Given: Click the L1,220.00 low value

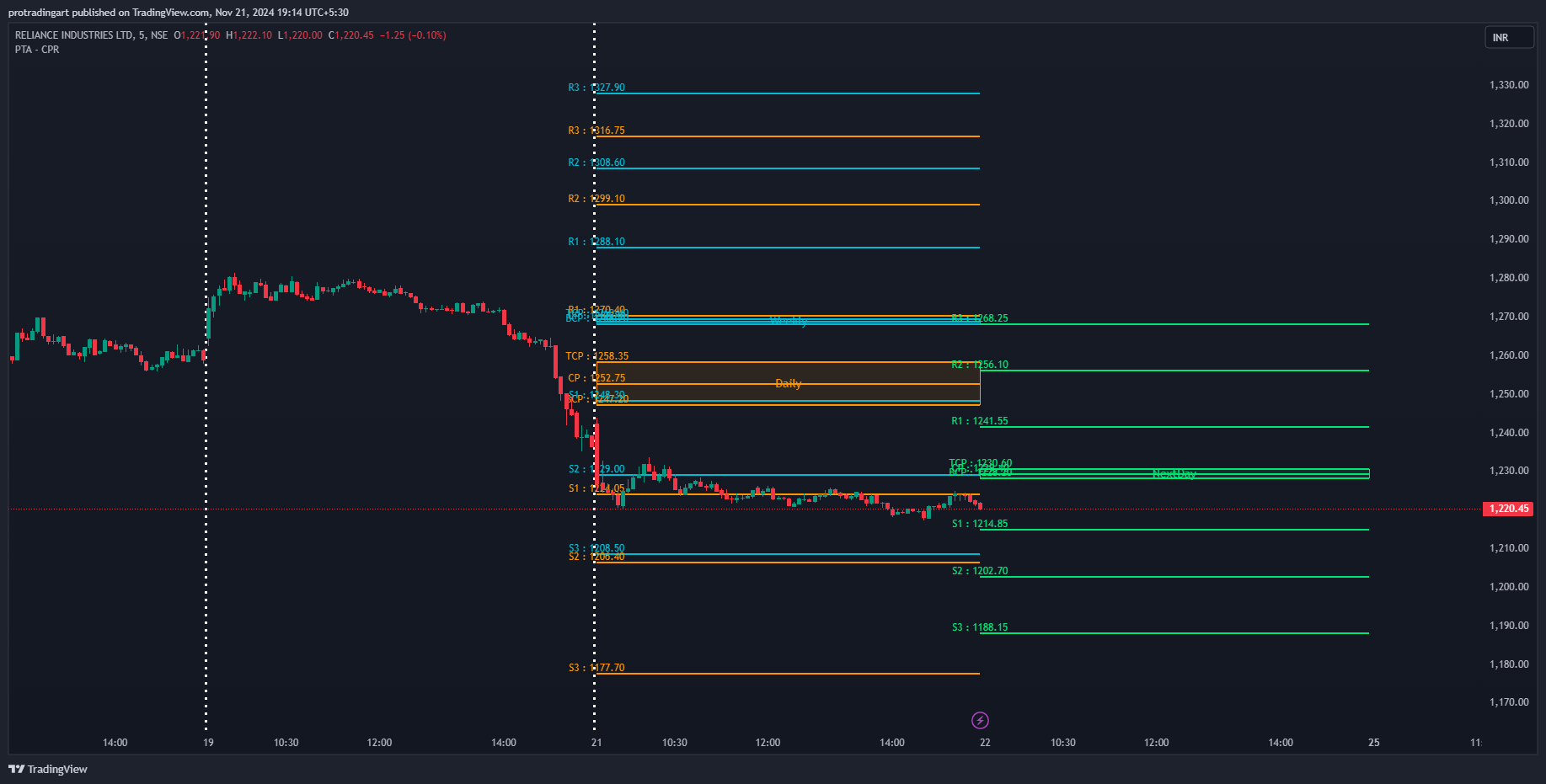Looking at the screenshot, I should pos(300,35).
